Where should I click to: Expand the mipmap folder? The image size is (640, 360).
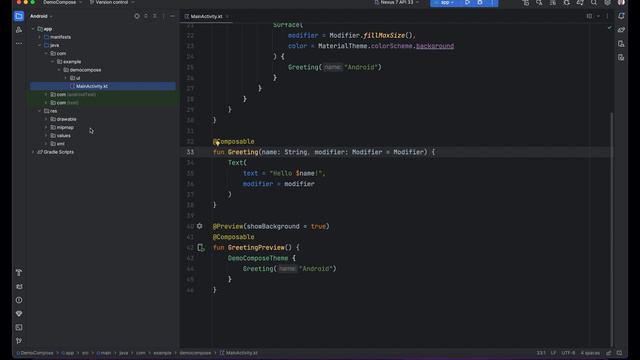[x=47, y=127]
